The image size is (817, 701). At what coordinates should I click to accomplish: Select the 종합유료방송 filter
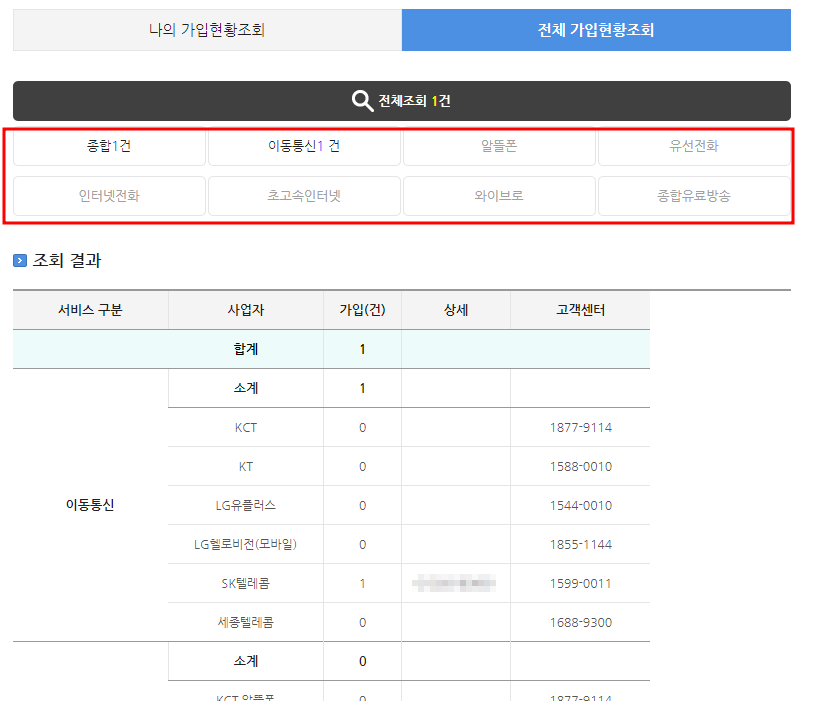point(694,196)
